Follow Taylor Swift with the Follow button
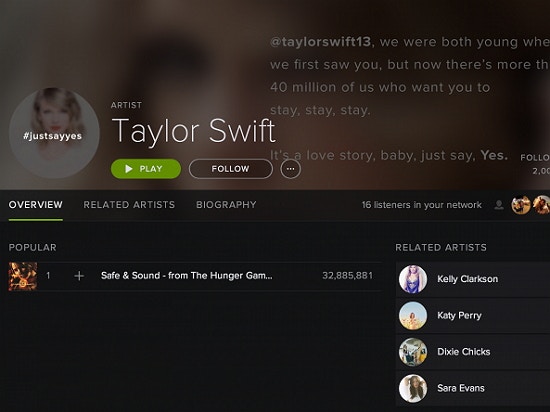 tap(230, 169)
